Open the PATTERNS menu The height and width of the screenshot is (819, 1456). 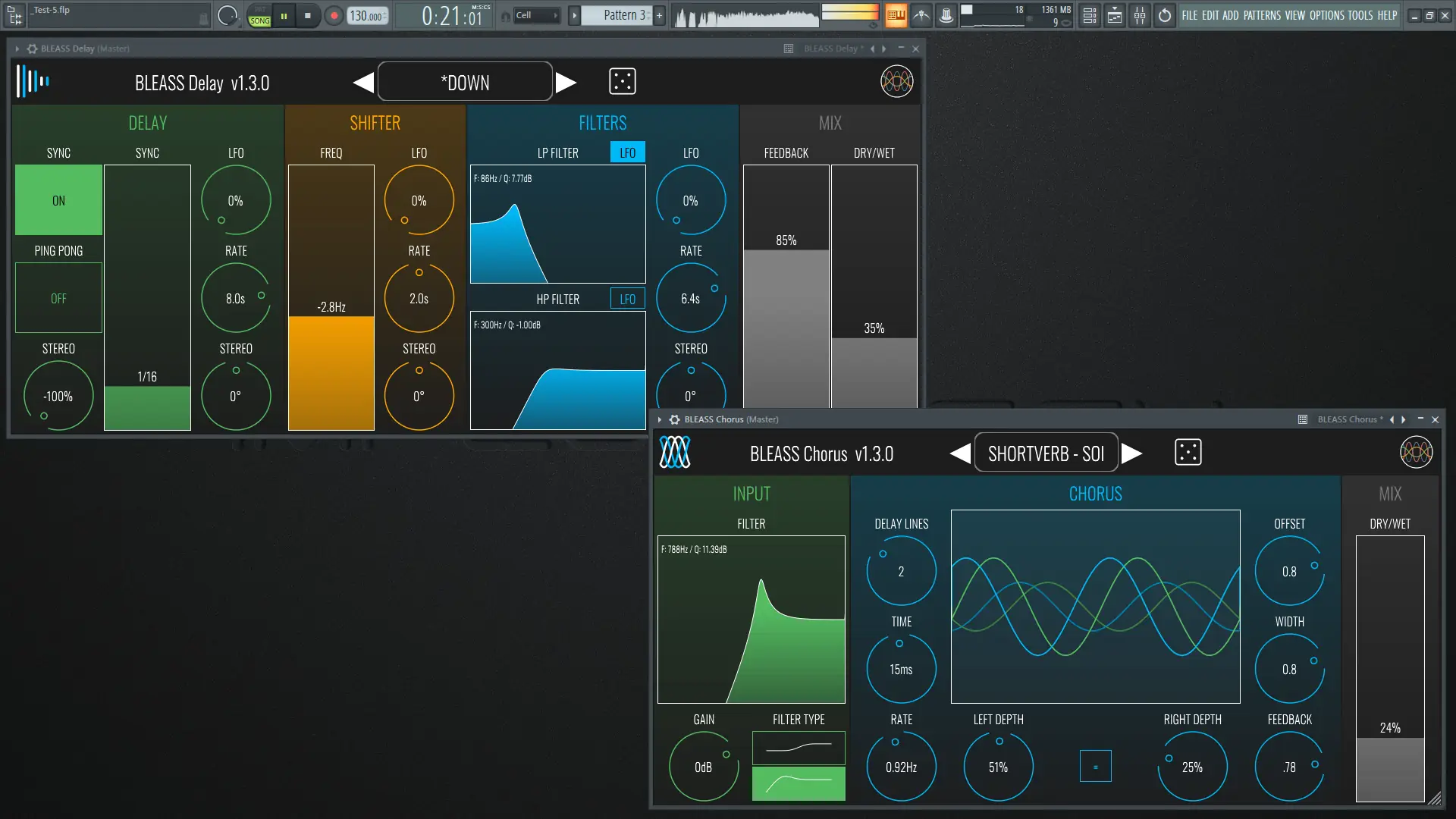tap(1262, 15)
